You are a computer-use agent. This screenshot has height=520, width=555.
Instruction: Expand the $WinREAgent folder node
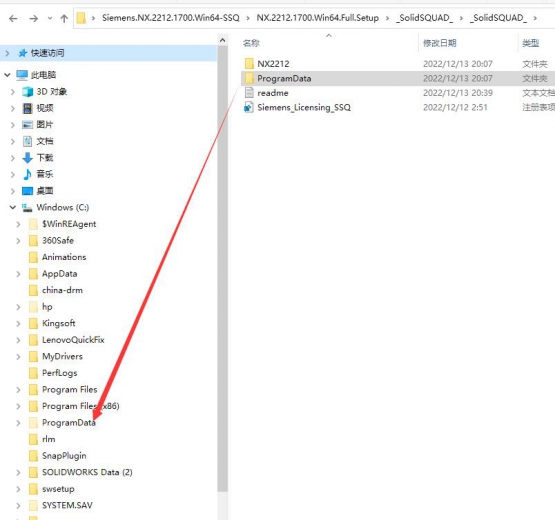pyautogui.click(x=18, y=224)
